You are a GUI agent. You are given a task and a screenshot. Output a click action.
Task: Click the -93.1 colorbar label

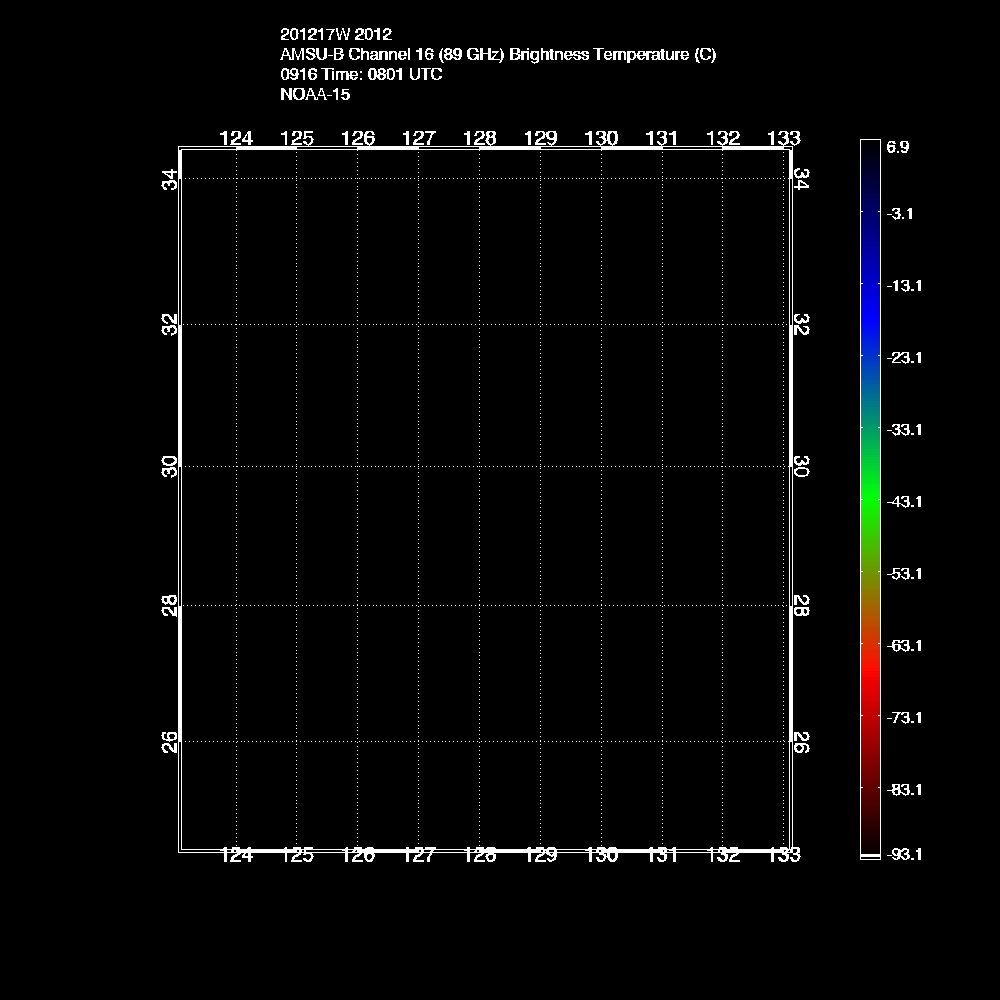903,855
